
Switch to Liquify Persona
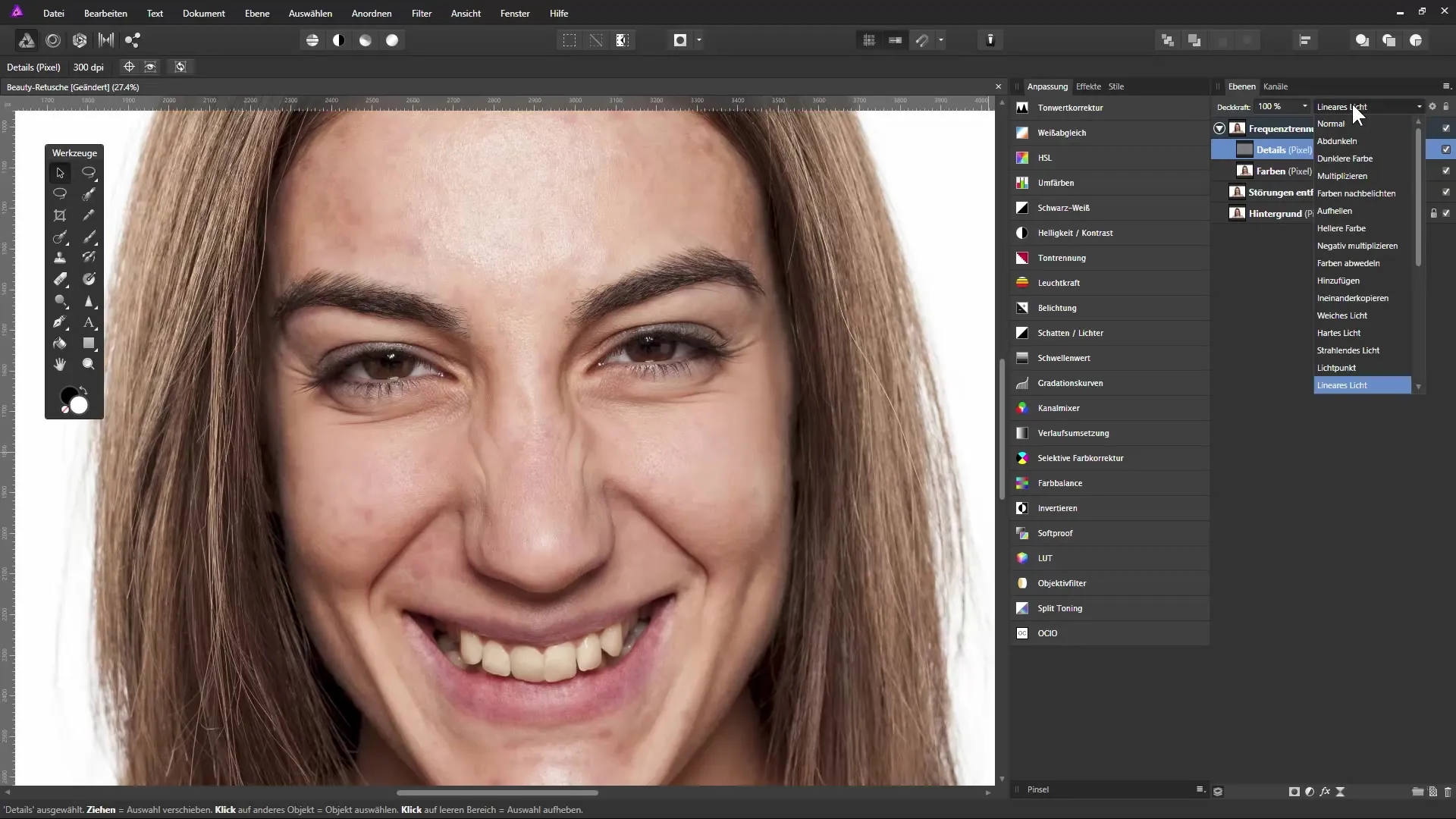53,40
